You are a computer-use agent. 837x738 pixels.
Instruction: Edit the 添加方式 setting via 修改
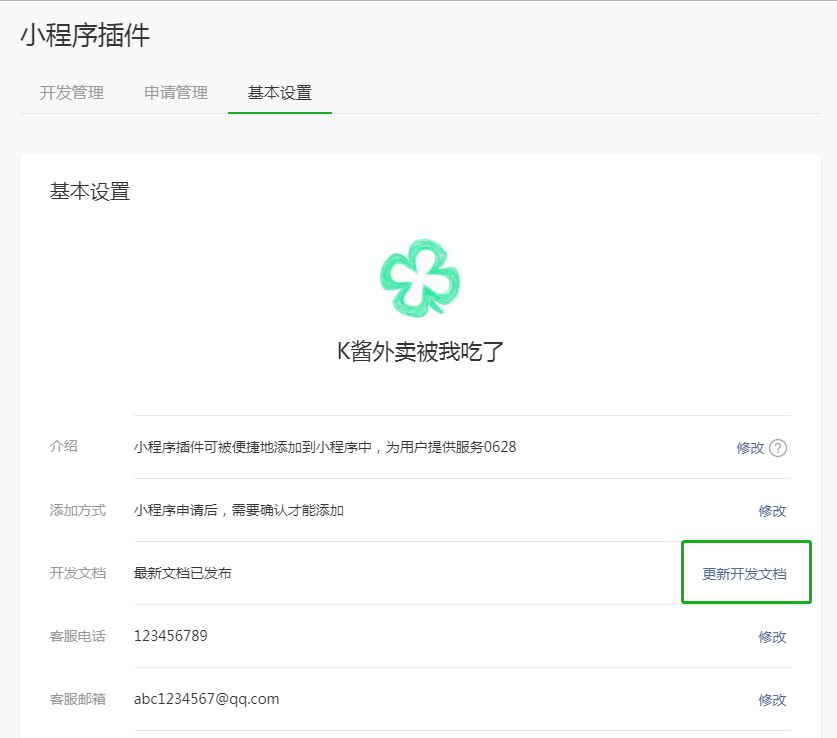click(x=772, y=511)
